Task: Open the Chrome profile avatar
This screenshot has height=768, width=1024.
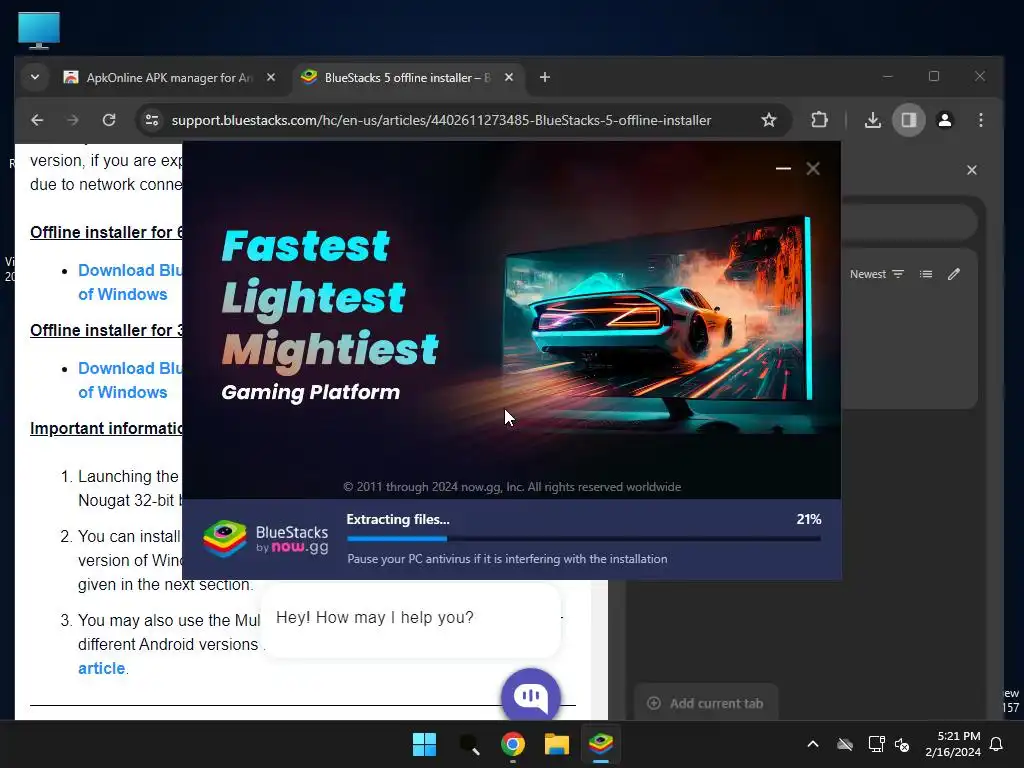Action: [944, 120]
